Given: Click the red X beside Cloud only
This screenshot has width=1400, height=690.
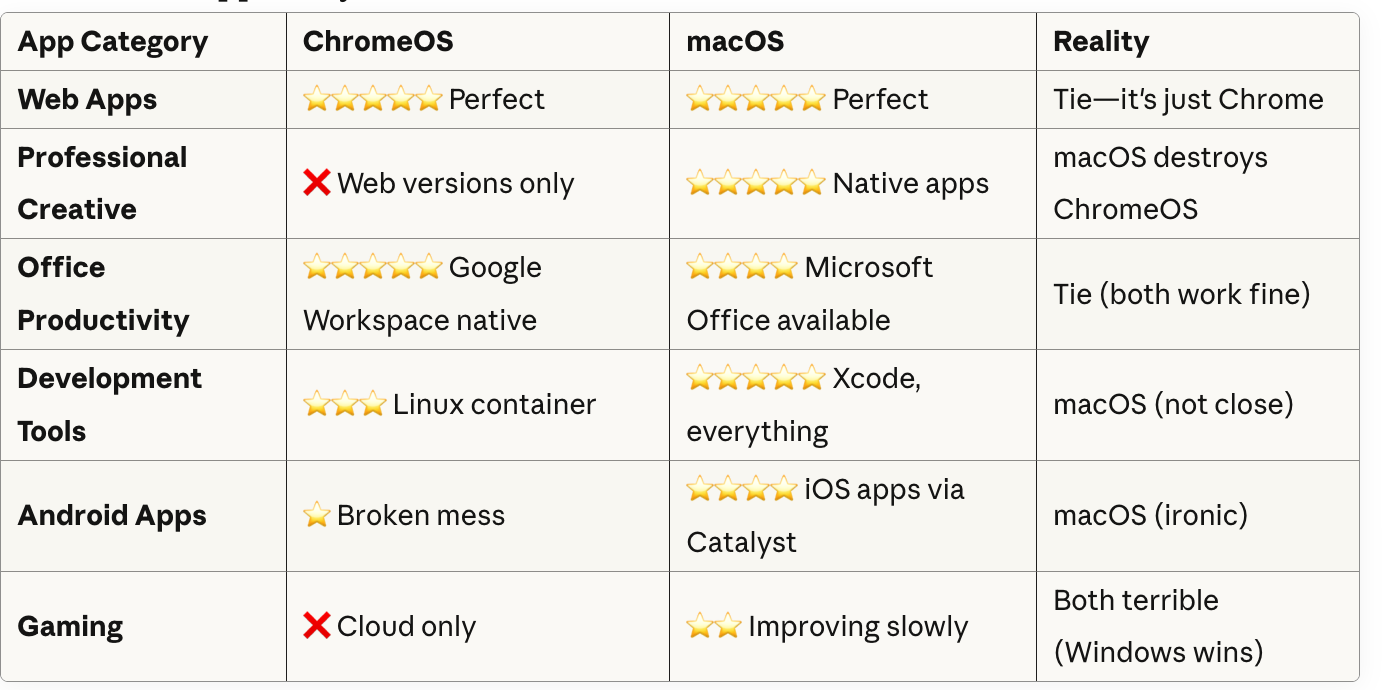Looking at the screenshot, I should [317, 626].
